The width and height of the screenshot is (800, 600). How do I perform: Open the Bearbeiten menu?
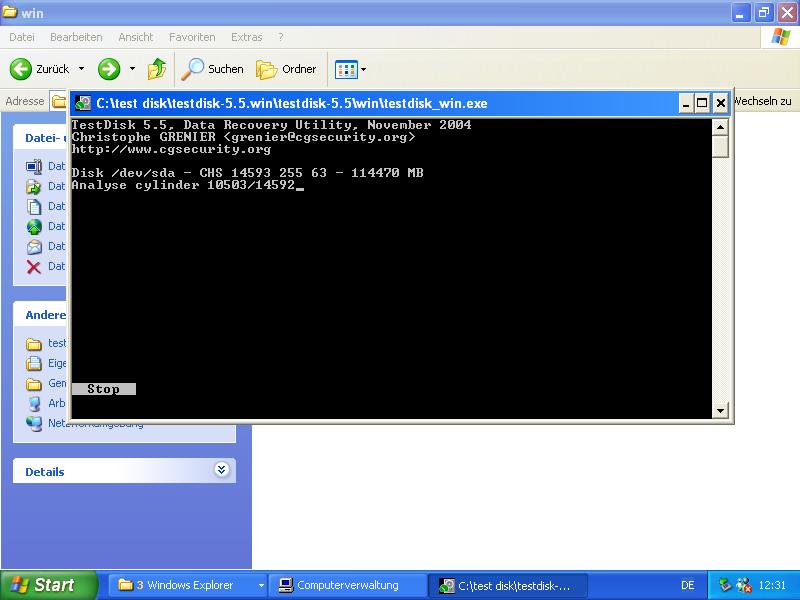tap(76, 37)
